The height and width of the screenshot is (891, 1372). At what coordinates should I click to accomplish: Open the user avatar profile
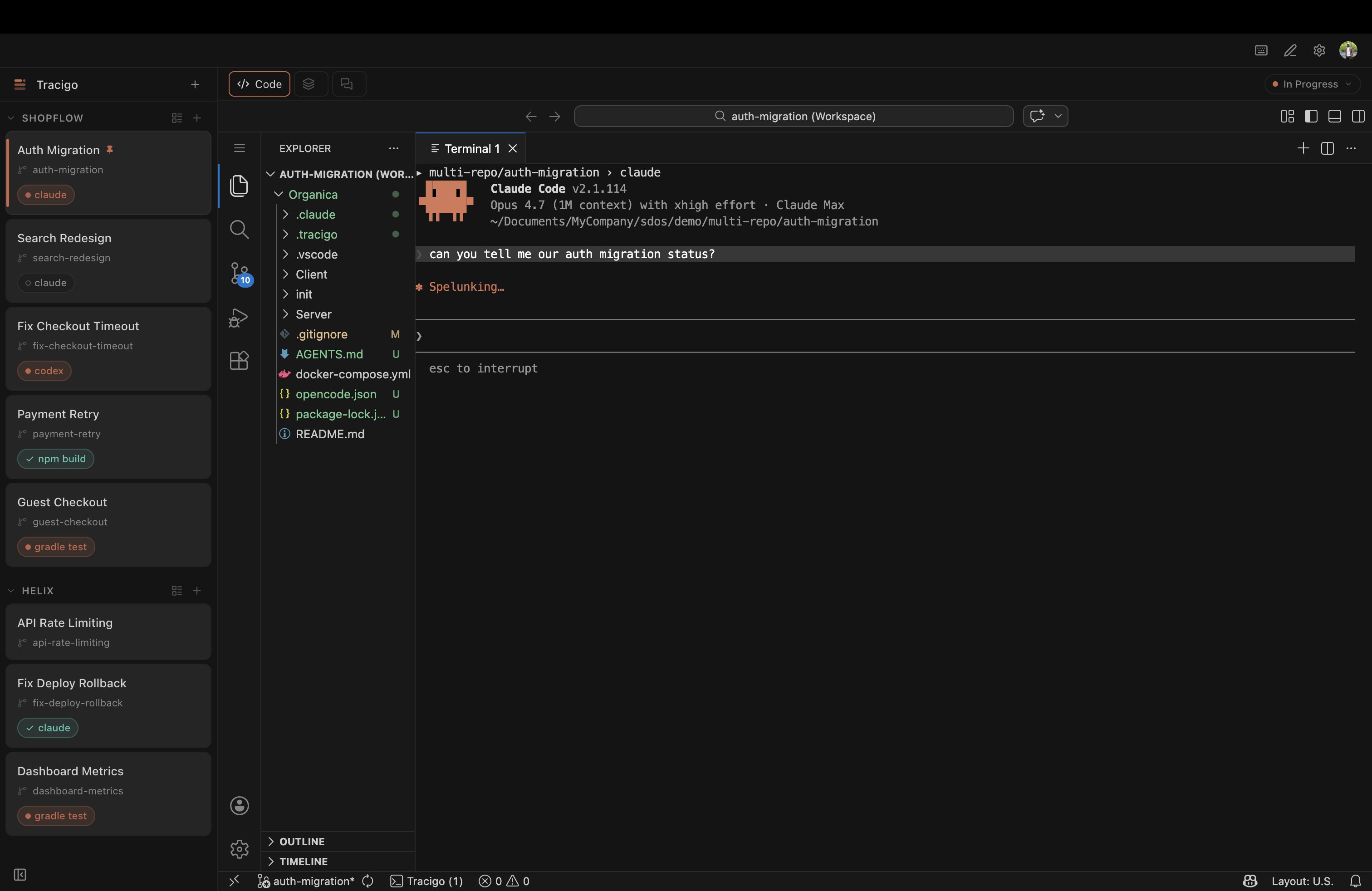click(1348, 51)
